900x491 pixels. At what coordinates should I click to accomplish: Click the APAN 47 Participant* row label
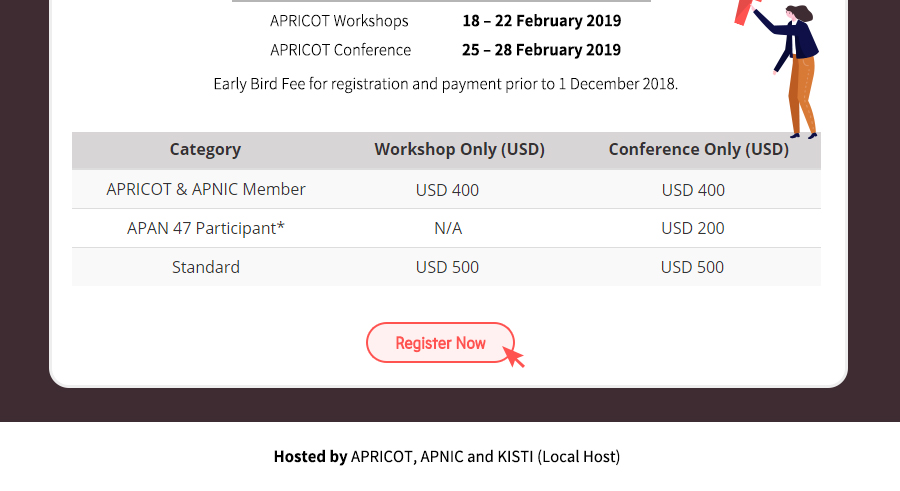pyautogui.click(x=205, y=228)
